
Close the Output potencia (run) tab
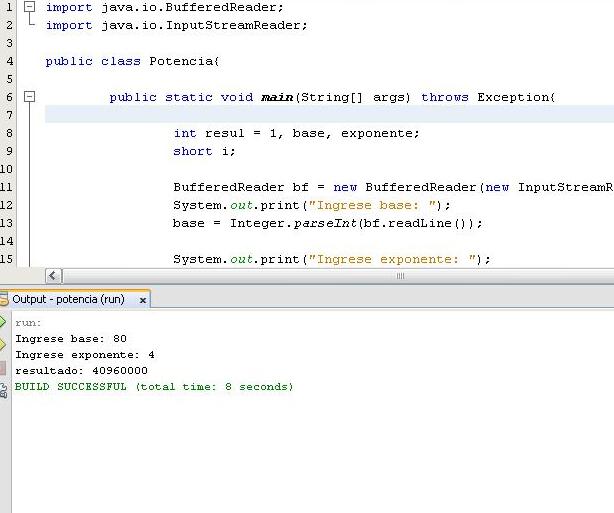(x=143, y=300)
